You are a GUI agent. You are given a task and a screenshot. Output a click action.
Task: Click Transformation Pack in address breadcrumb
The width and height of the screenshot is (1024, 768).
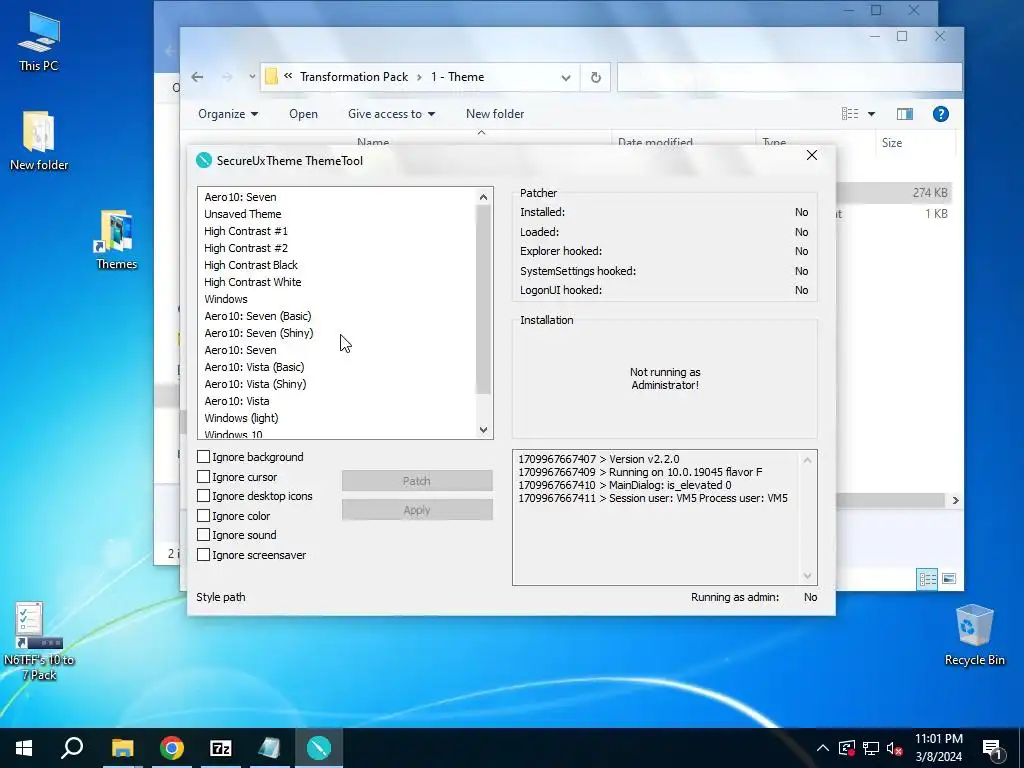click(x=354, y=77)
